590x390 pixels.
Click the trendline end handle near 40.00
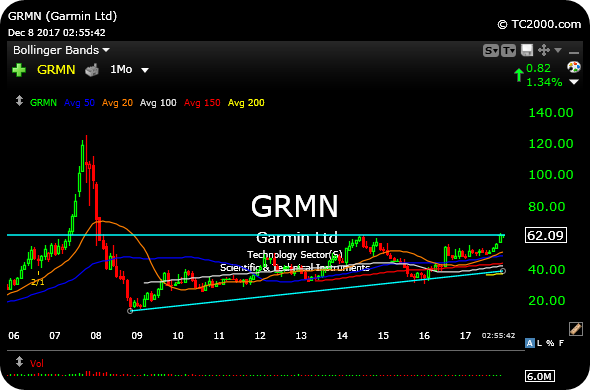[503, 271]
